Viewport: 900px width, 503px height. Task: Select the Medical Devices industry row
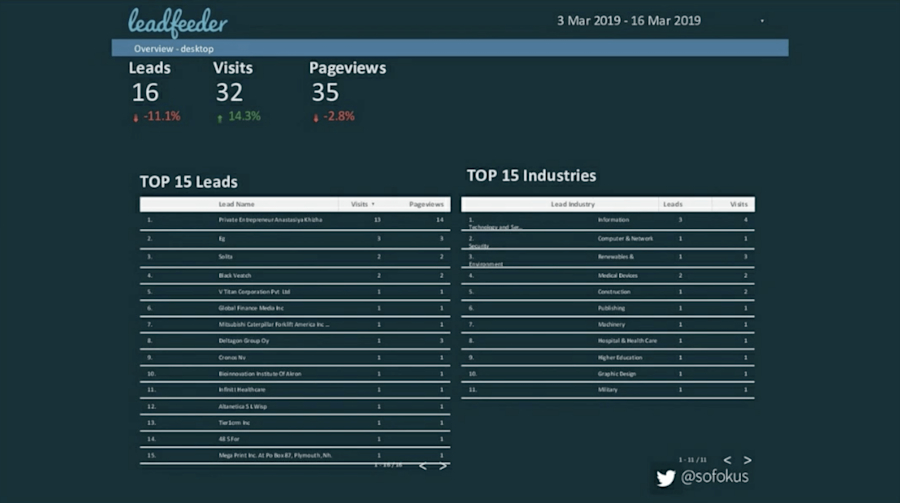point(608,276)
